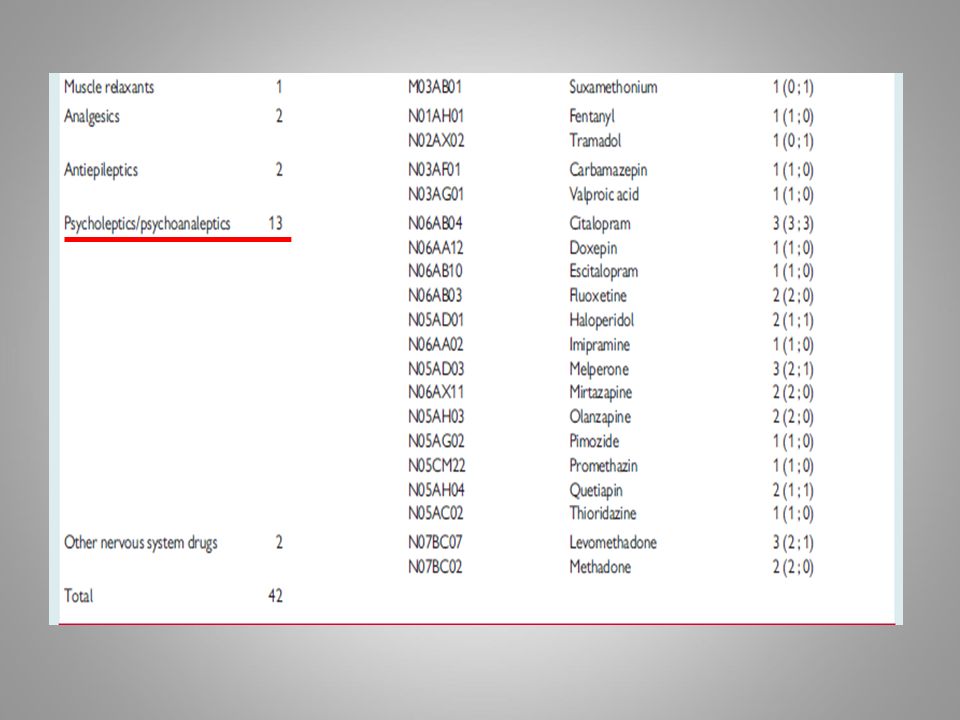The image size is (960, 720).
Task: Select ATC code N05AC02
Action: pyautogui.click(x=435, y=513)
